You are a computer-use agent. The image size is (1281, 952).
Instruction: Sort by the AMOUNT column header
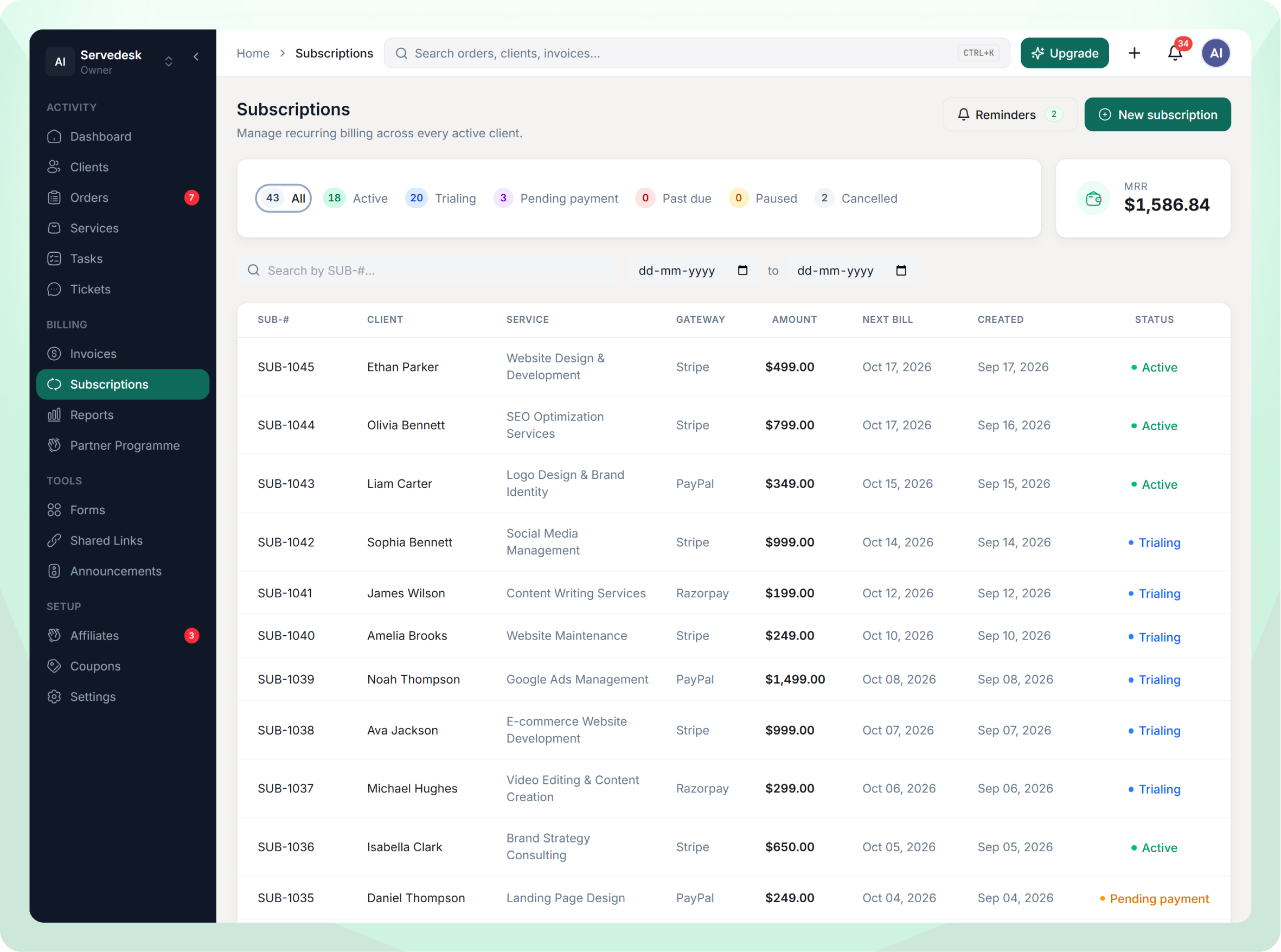coord(795,320)
